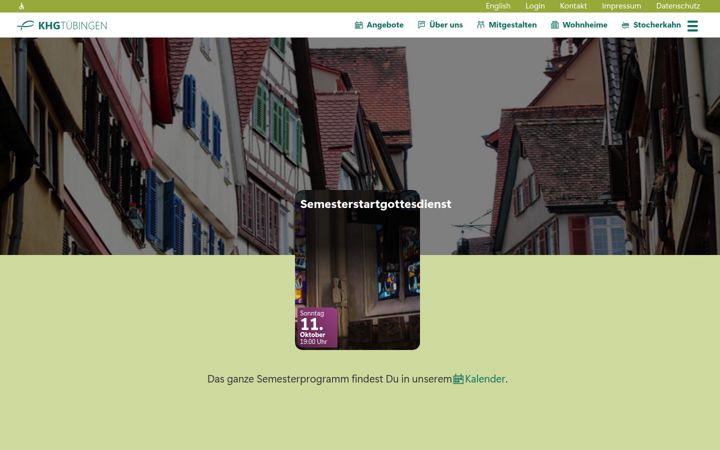Click the boat icon beside Stocherkahn

coord(625,25)
